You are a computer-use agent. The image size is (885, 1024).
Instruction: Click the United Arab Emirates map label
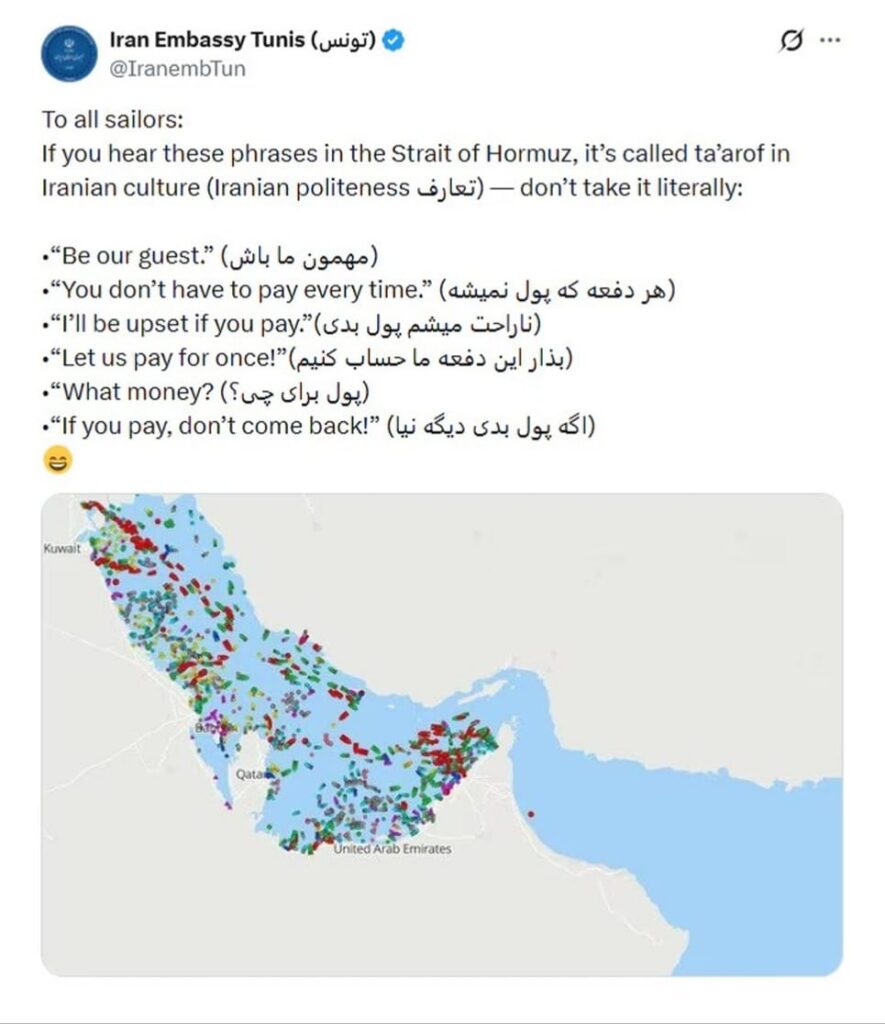click(393, 849)
